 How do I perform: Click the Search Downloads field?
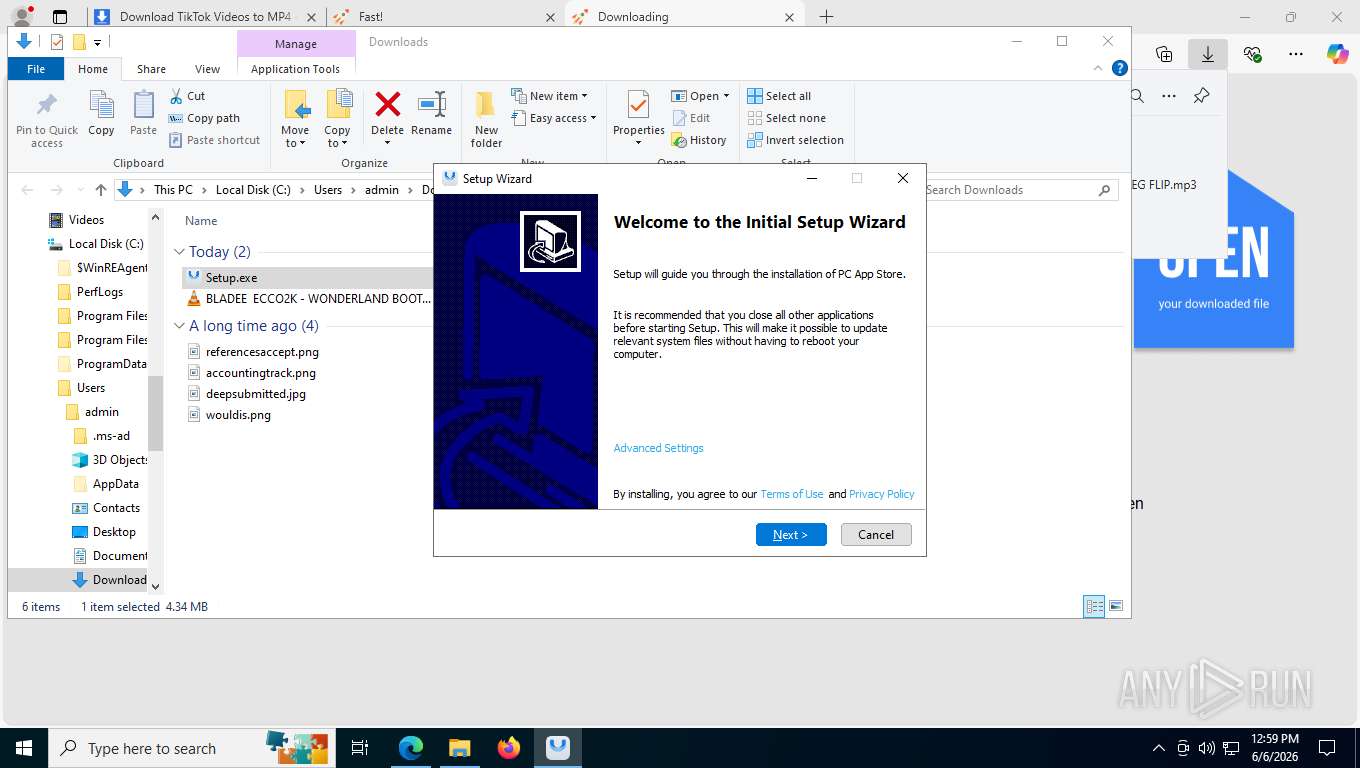point(1018,190)
